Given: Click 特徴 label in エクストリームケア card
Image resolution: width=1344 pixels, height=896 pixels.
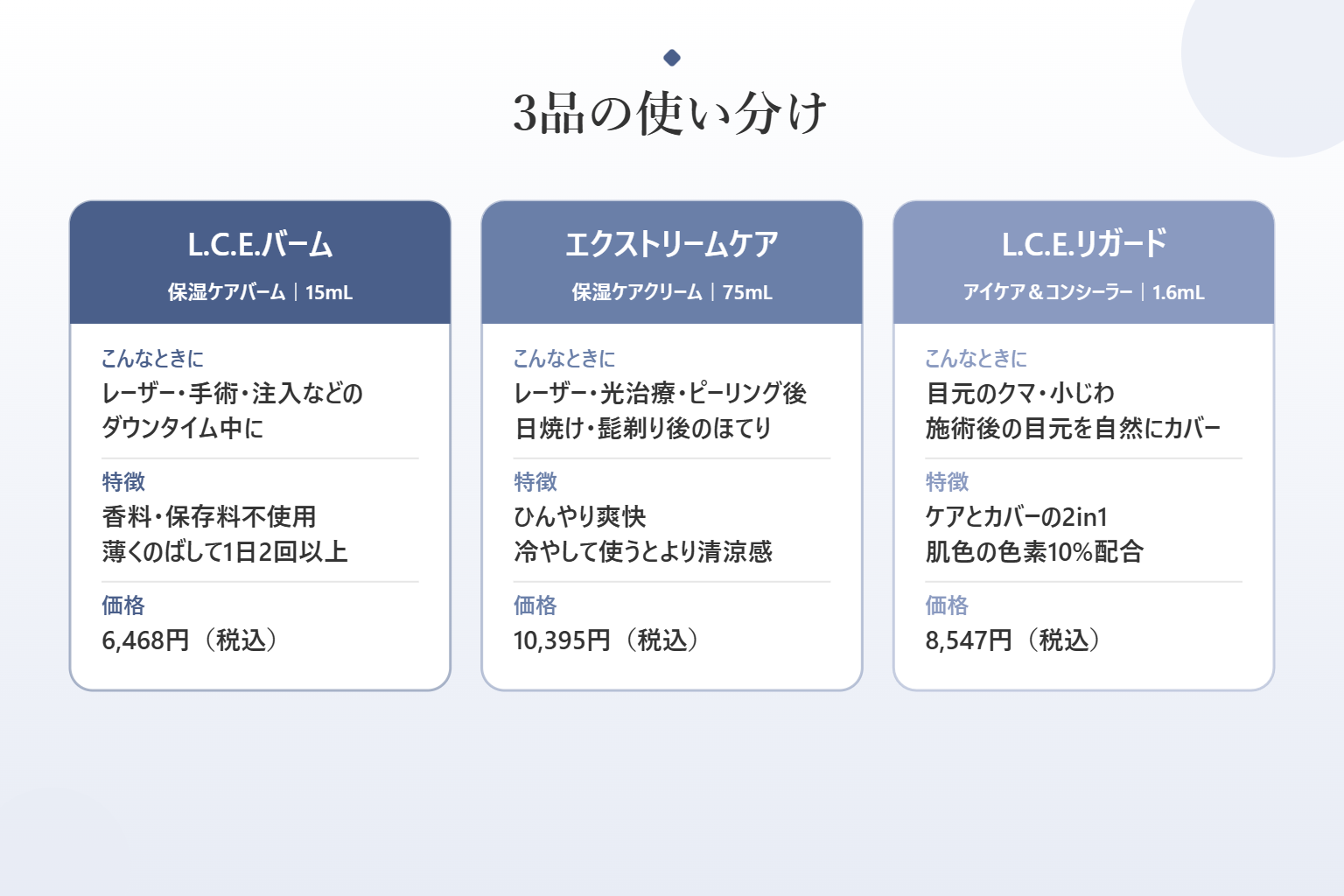Looking at the screenshot, I should [535, 482].
